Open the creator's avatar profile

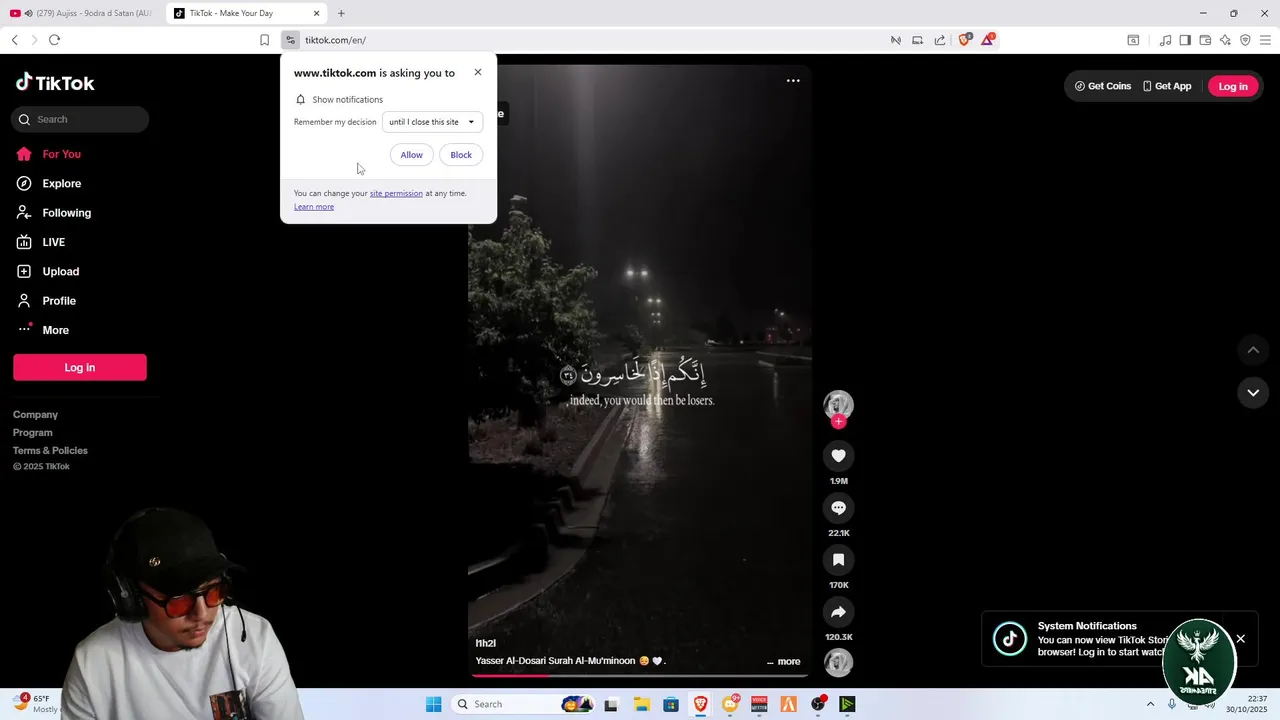tap(838, 404)
